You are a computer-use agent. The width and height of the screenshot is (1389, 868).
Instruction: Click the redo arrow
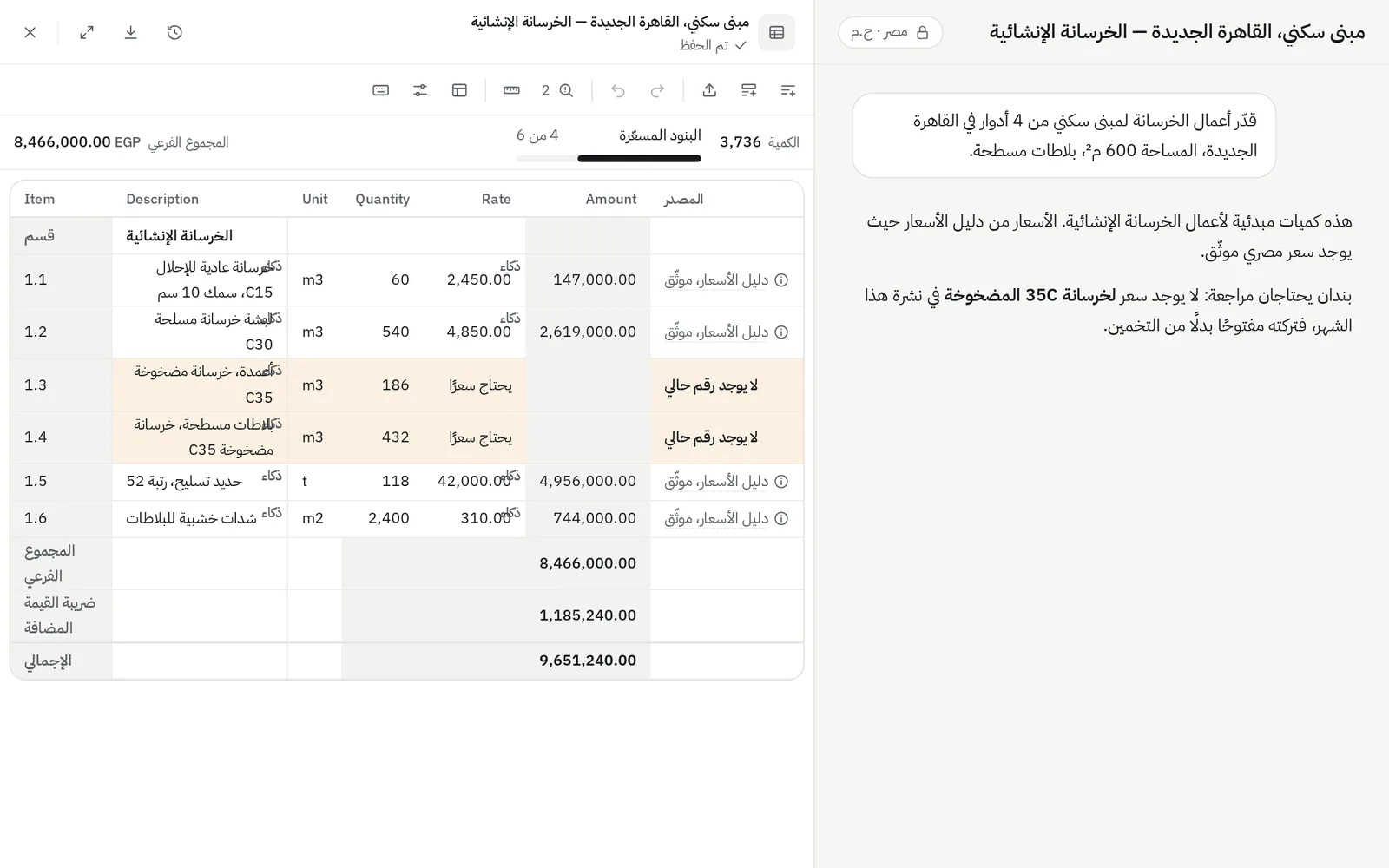657,90
